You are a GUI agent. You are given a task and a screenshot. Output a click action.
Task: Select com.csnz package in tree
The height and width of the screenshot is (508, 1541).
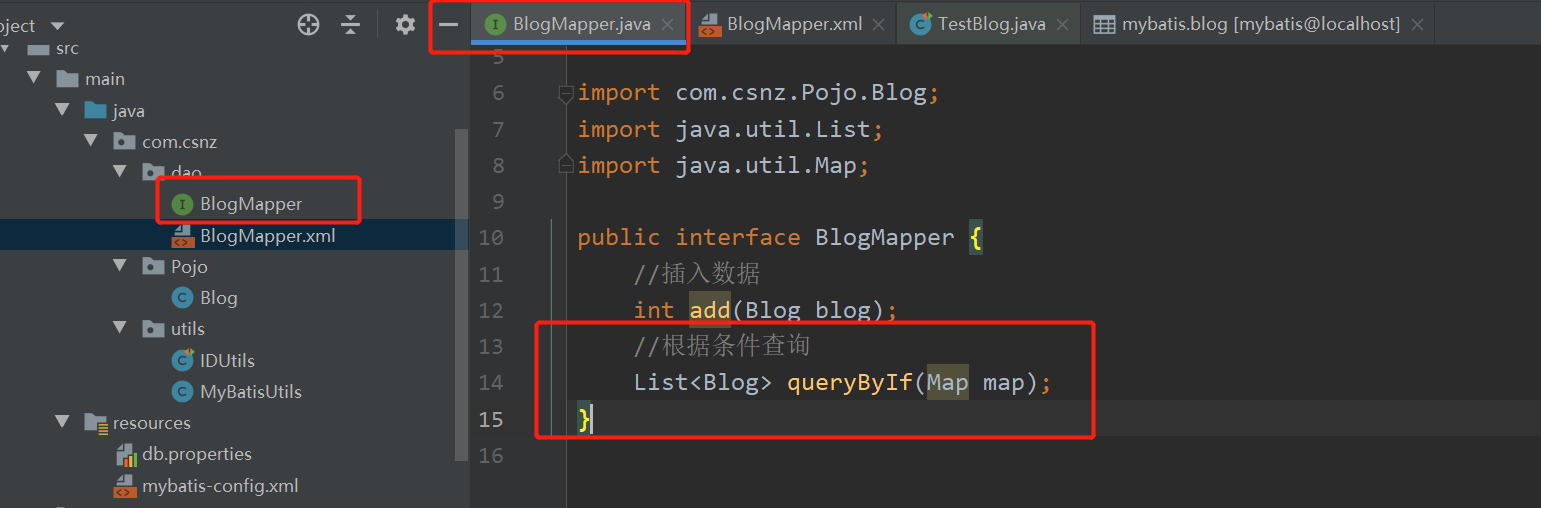pyautogui.click(x=180, y=142)
